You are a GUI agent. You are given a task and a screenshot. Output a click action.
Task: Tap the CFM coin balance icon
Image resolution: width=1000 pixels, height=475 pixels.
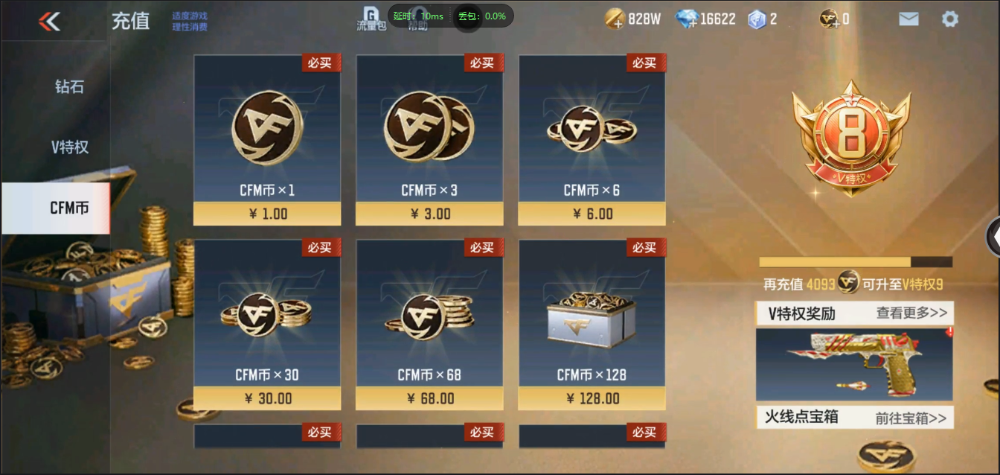(828, 19)
